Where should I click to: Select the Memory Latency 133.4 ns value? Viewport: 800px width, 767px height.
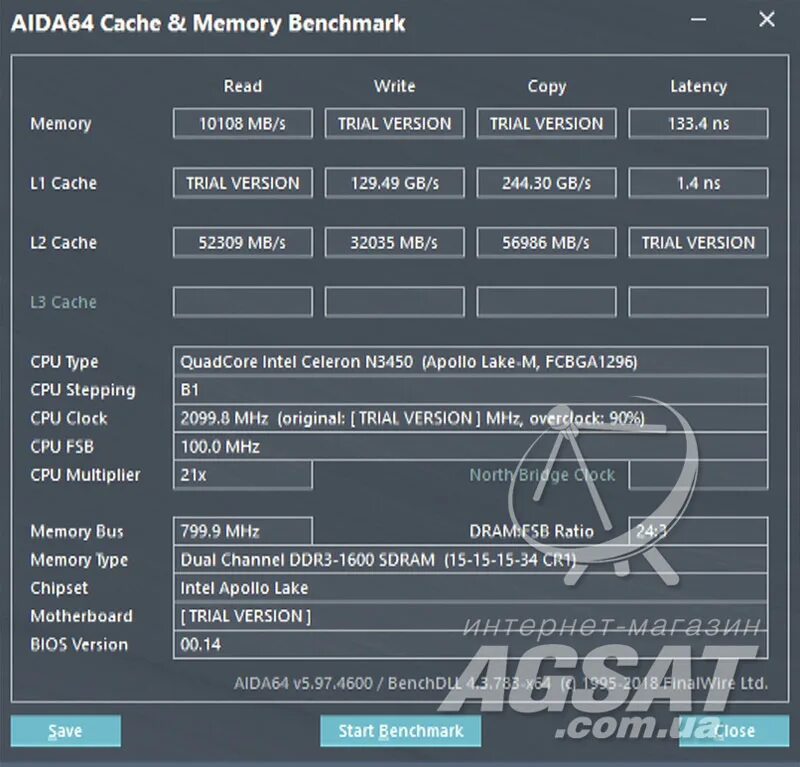698,123
